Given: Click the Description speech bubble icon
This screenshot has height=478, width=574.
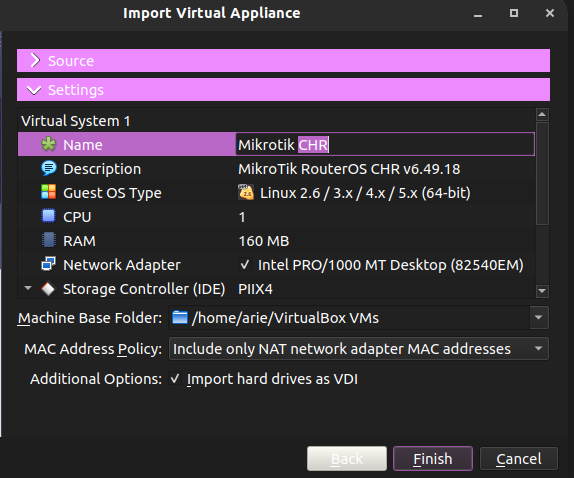Looking at the screenshot, I should click(49, 168).
